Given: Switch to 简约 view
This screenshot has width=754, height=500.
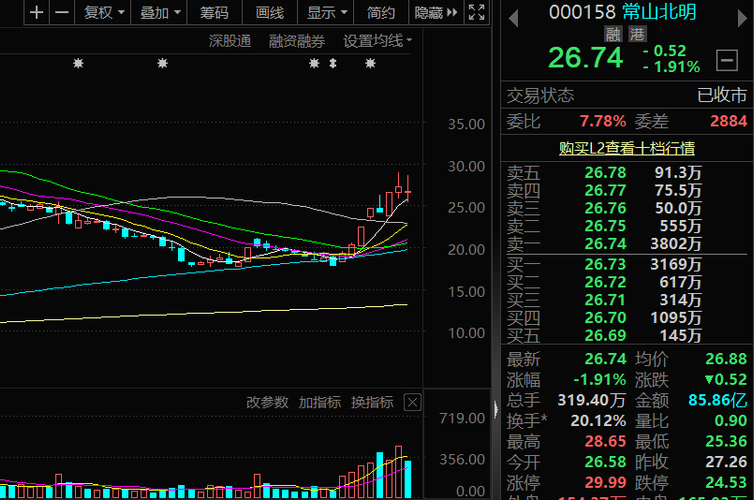Looking at the screenshot, I should point(380,12).
